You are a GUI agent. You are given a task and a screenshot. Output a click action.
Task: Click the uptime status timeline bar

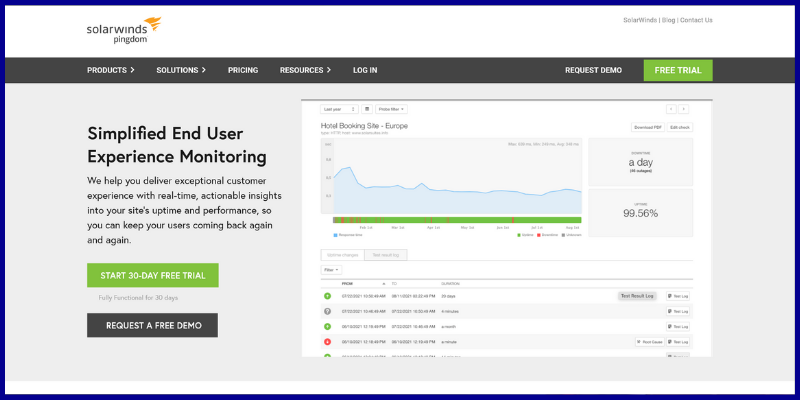(x=457, y=220)
